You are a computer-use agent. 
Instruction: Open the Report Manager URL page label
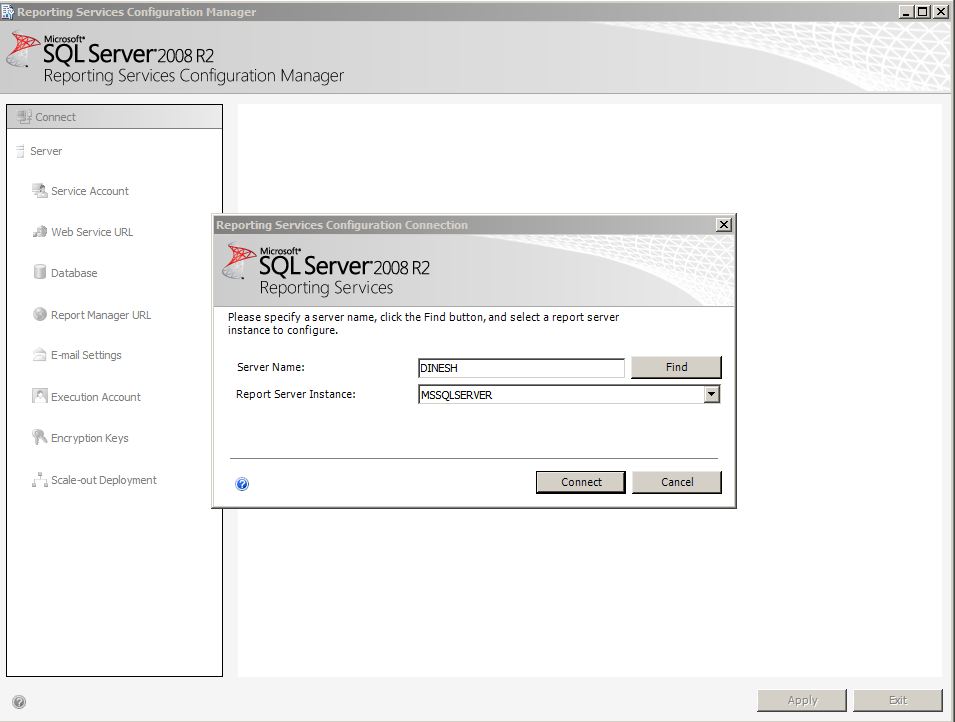pyautogui.click(x=100, y=315)
